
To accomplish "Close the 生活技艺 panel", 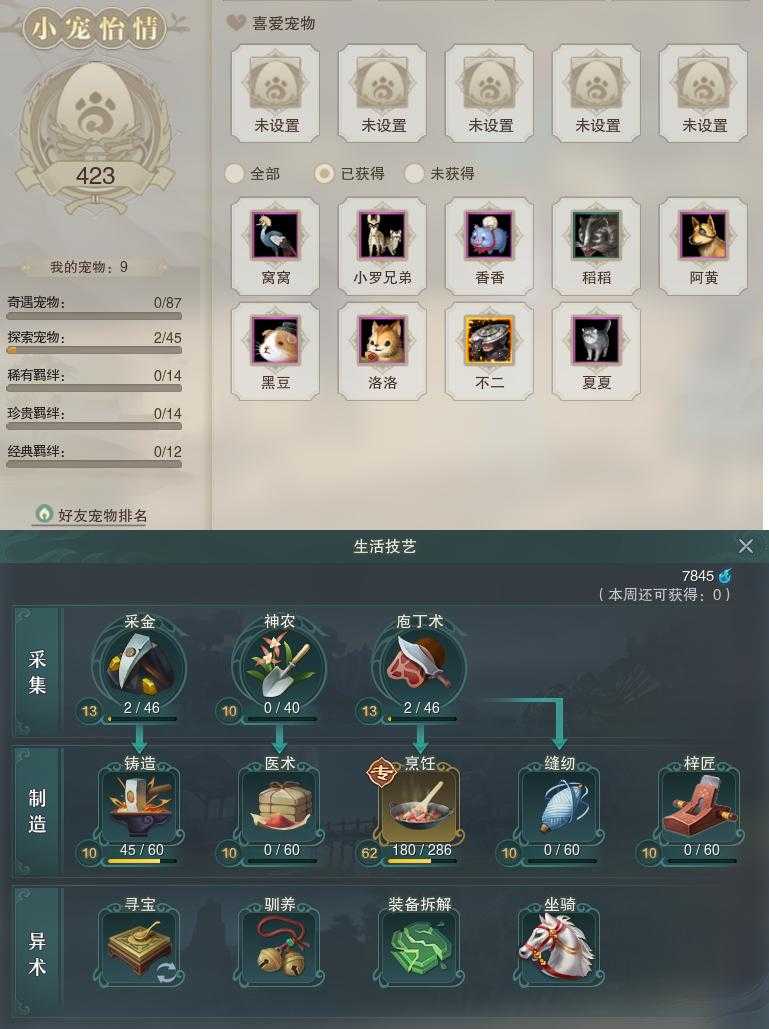I will click(745, 546).
